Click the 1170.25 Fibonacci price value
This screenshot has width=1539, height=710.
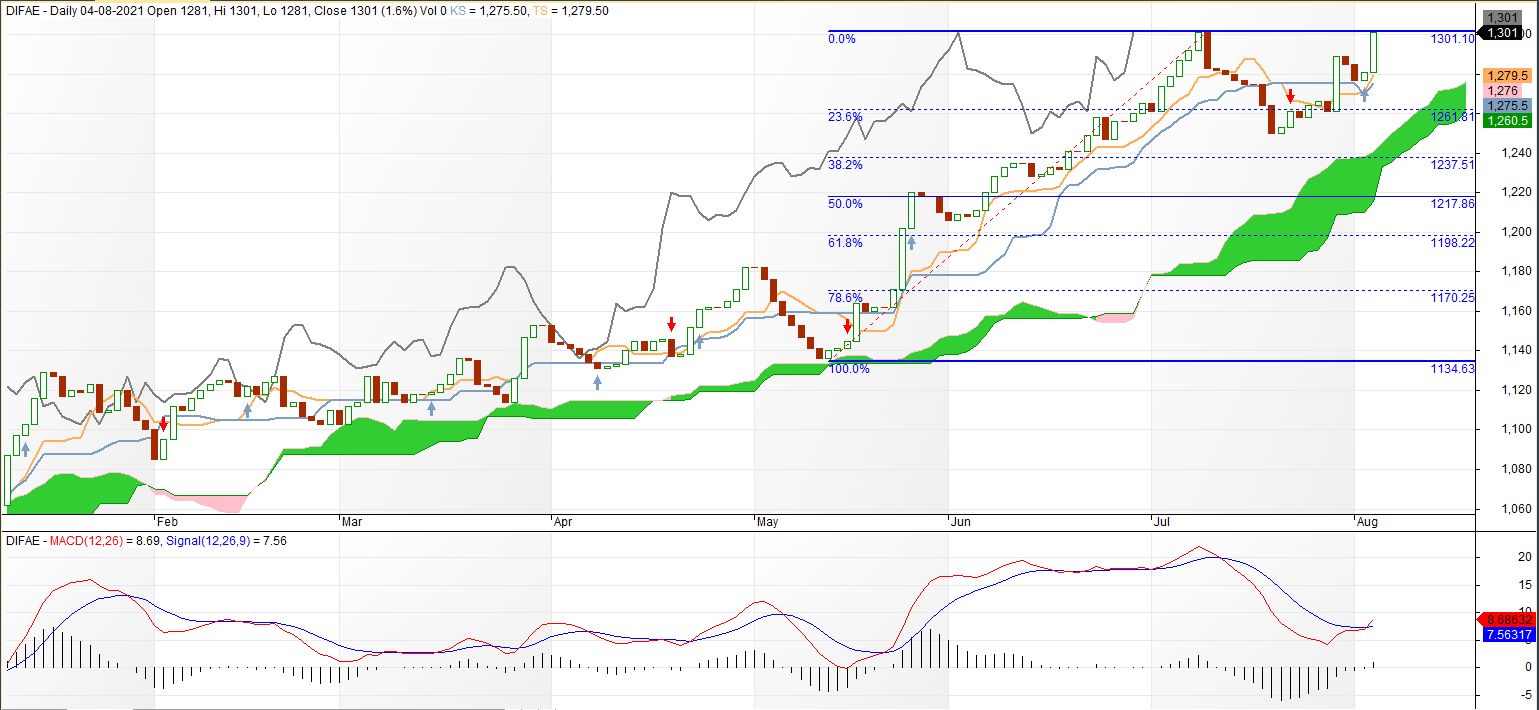tap(1453, 298)
